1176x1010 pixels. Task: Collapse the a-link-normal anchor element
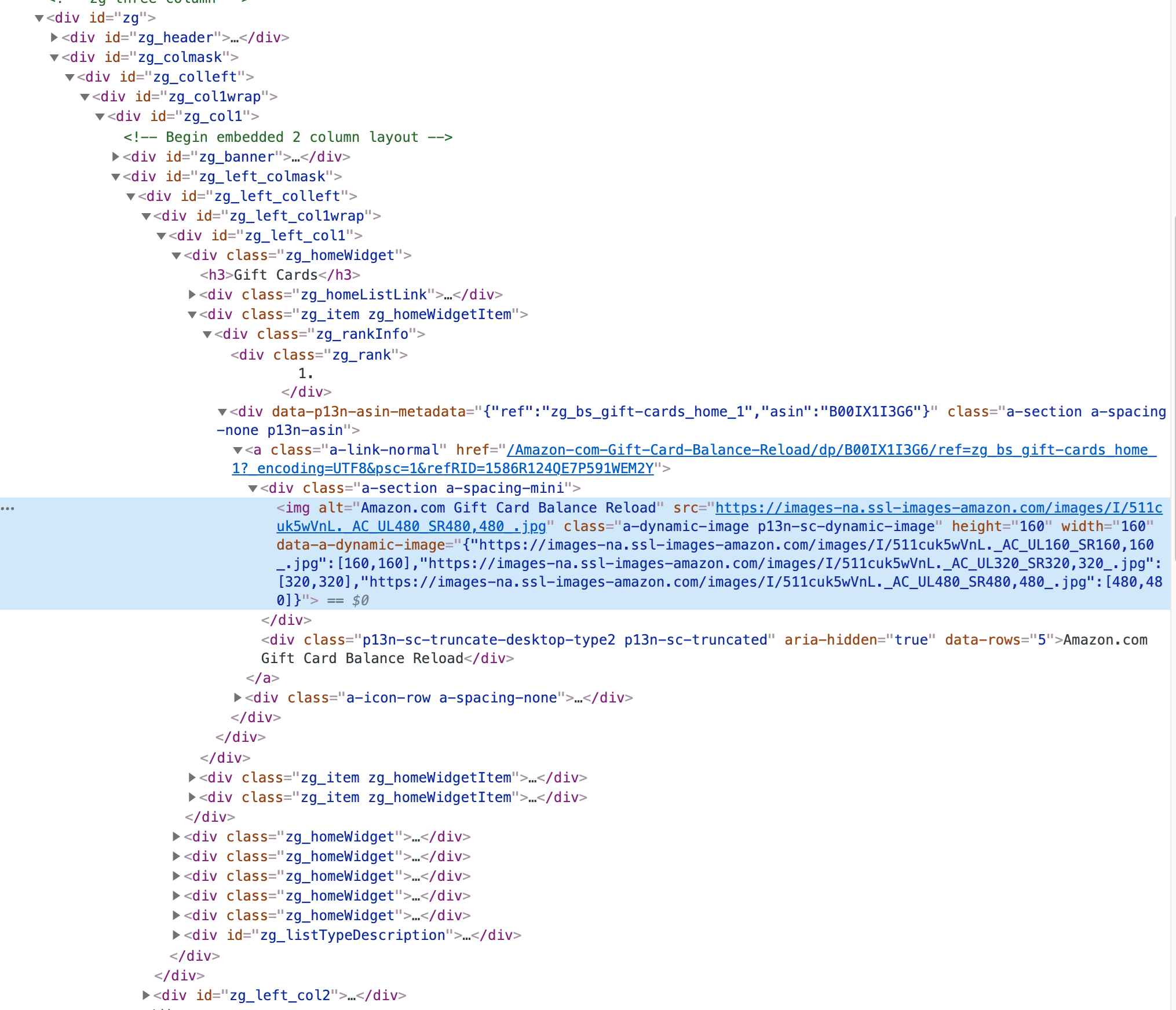tap(238, 450)
